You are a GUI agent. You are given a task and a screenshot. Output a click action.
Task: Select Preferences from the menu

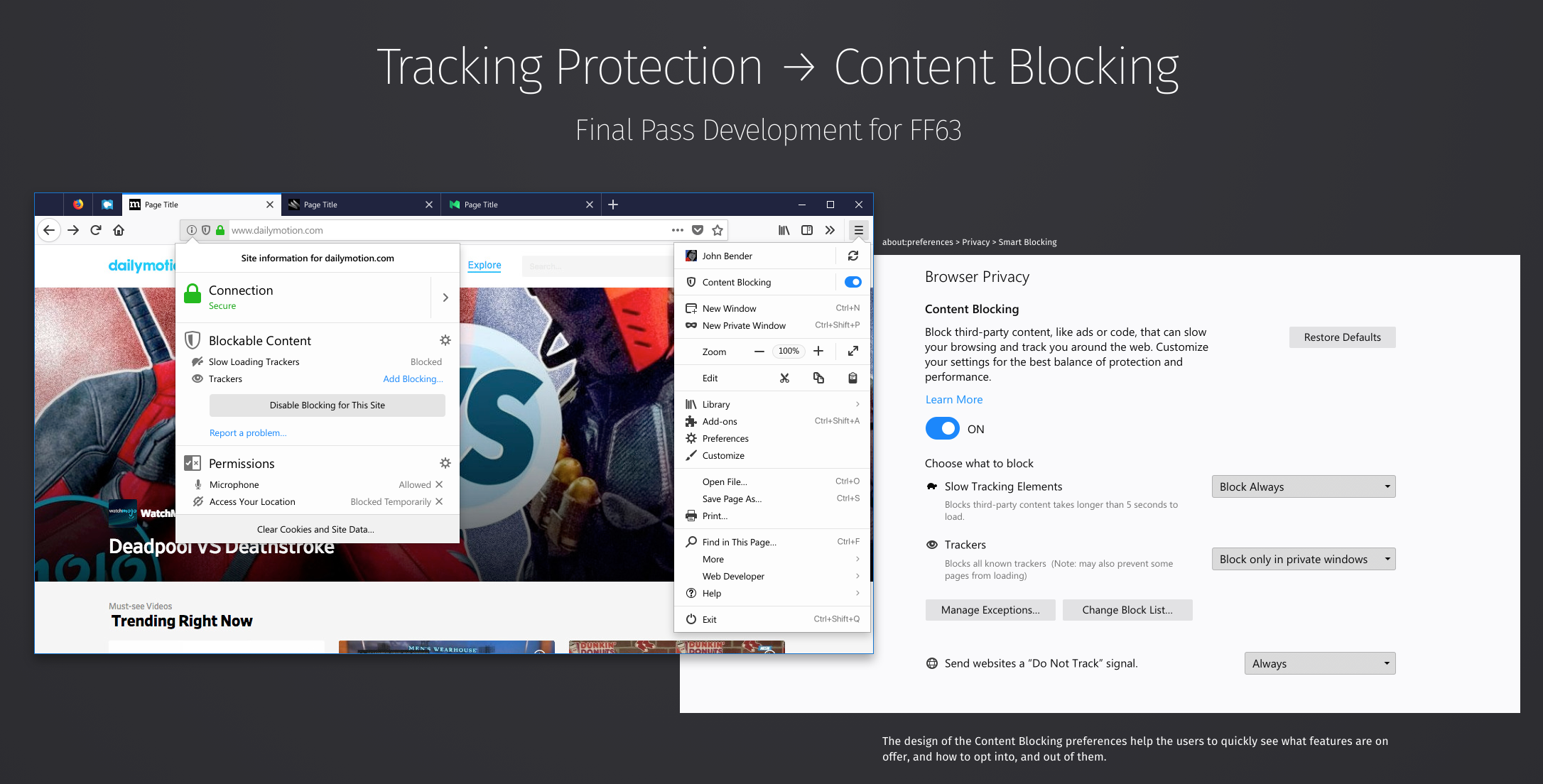click(x=725, y=438)
